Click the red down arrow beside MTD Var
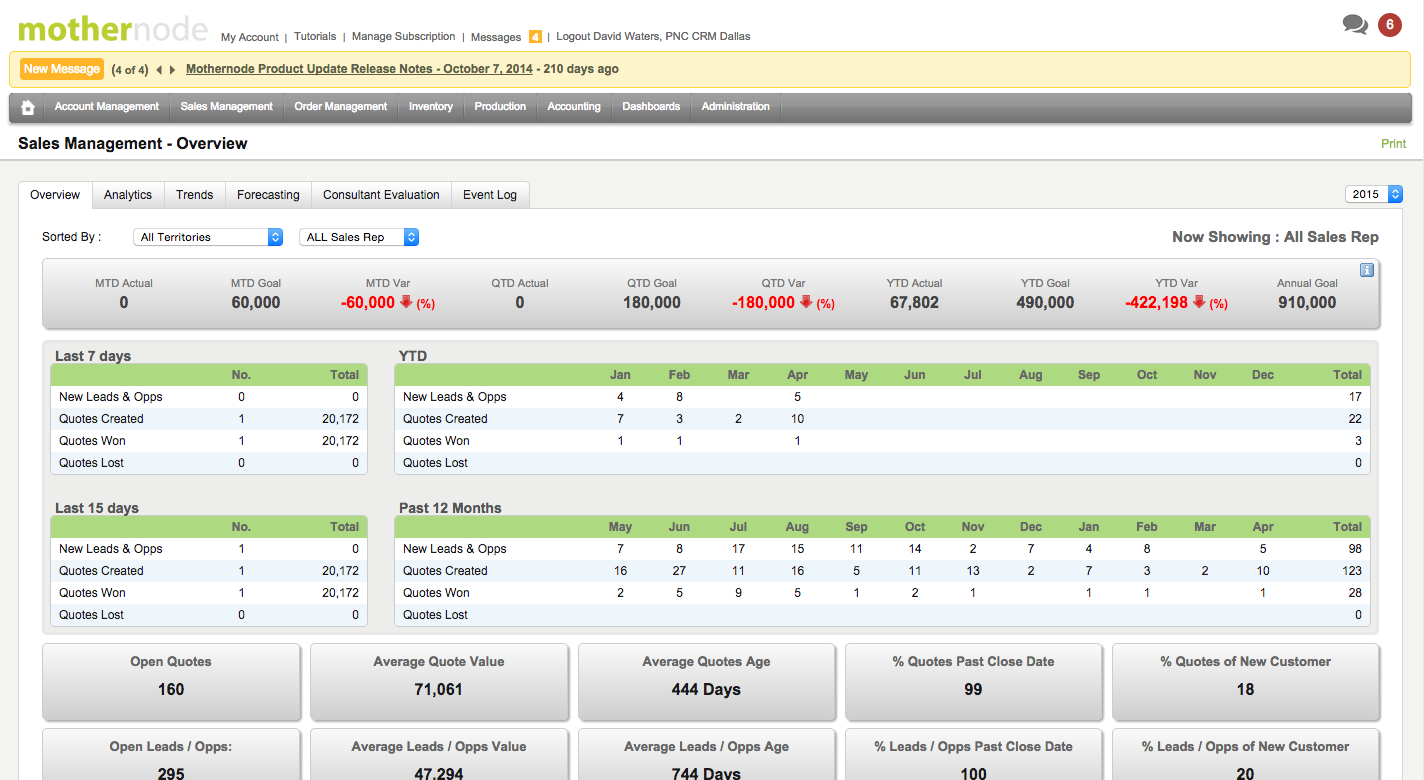1424x780 pixels. point(406,302)
